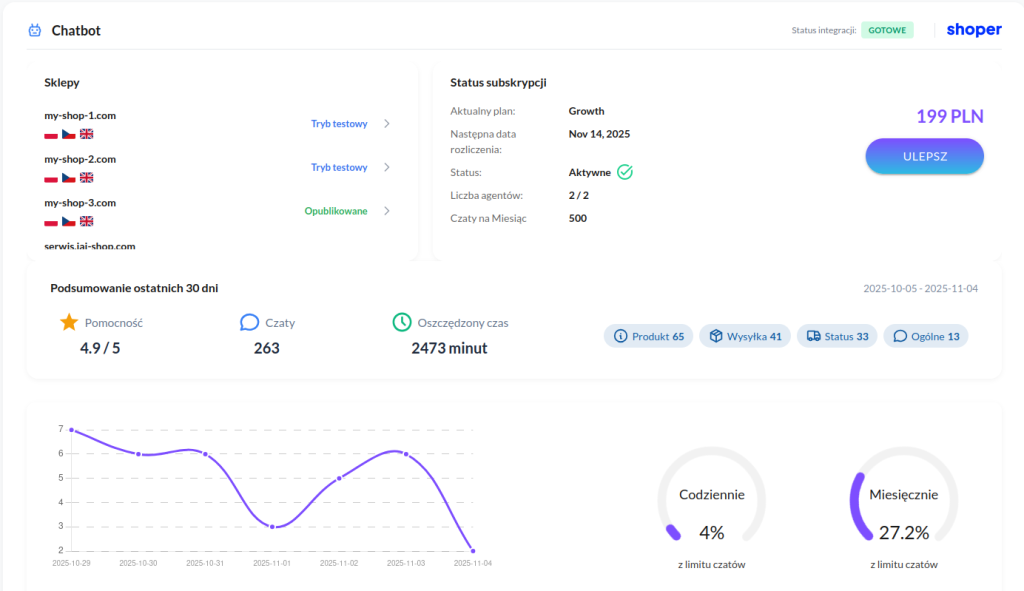
Task: Click the Shoper logo
Action: 973,30
